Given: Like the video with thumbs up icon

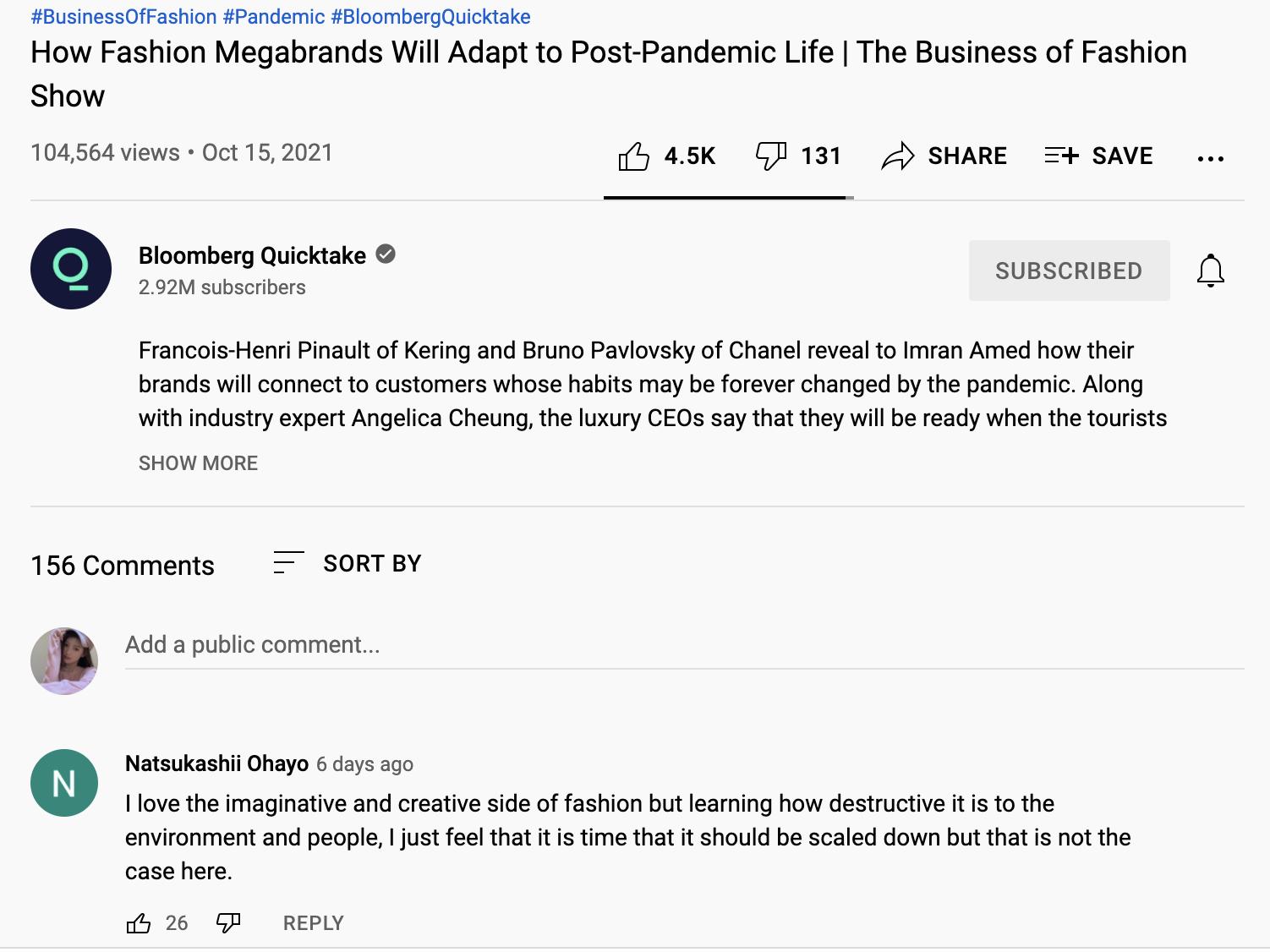Looking at the screenshot, I should pos(633,156).
